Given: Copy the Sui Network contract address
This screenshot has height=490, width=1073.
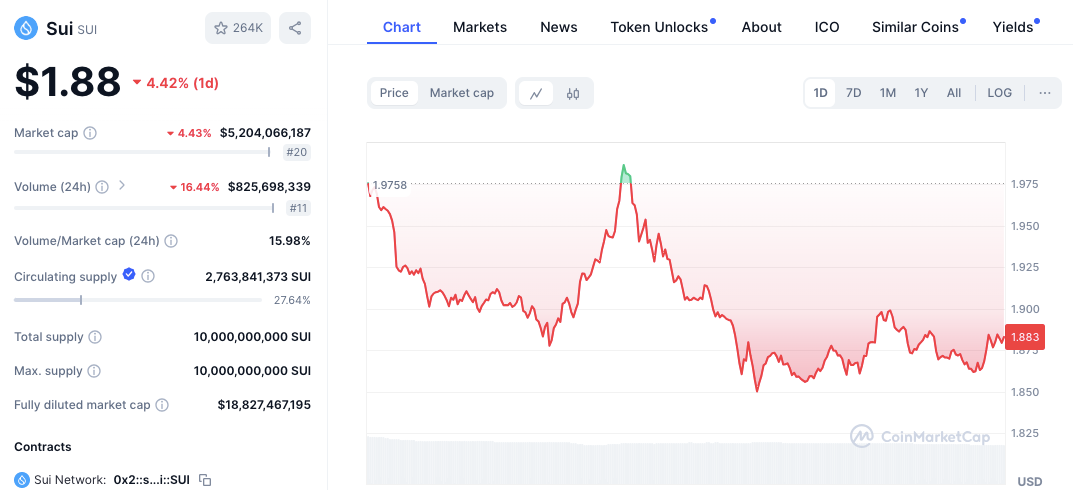Looking at the screenshot, I should 205,480.
